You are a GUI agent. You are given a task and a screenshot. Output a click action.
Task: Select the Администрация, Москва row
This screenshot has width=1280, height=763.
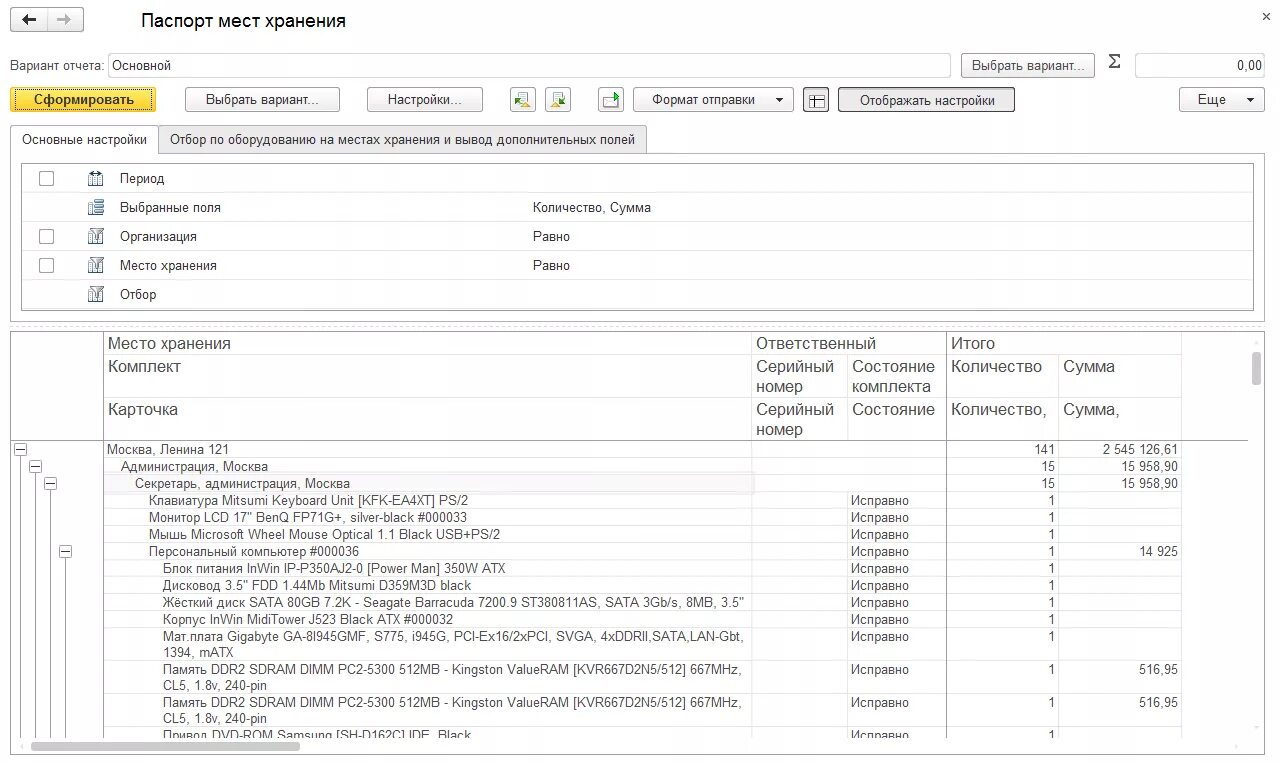pyautogui.click(x=194, y=467)
